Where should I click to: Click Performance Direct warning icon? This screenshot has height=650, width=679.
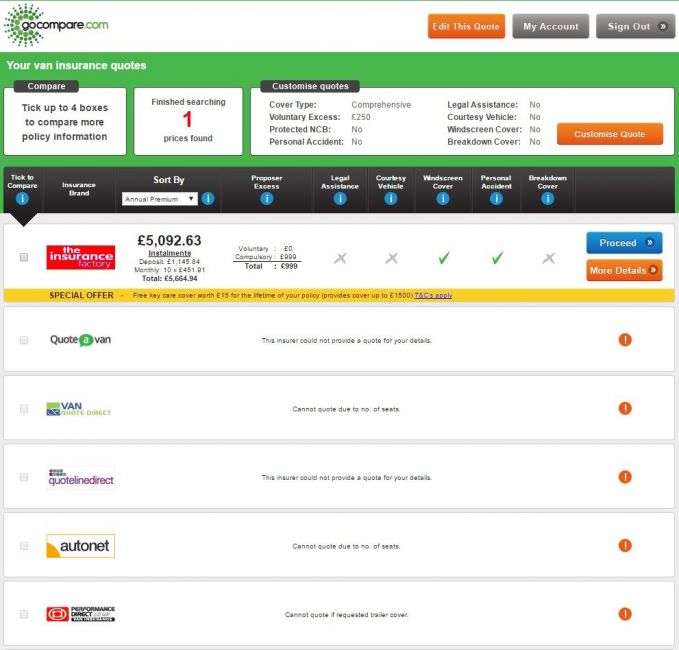tap(625, 614)
